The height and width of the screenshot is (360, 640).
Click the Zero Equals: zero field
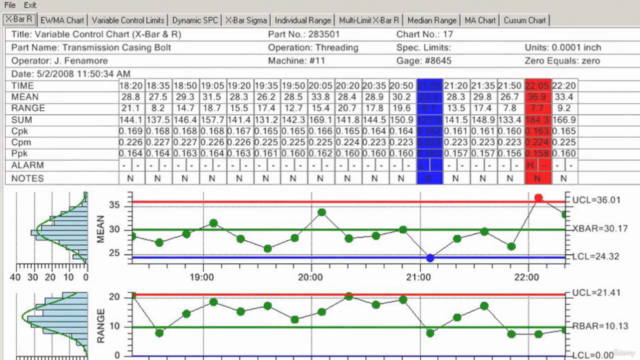(x=562, y=61)
